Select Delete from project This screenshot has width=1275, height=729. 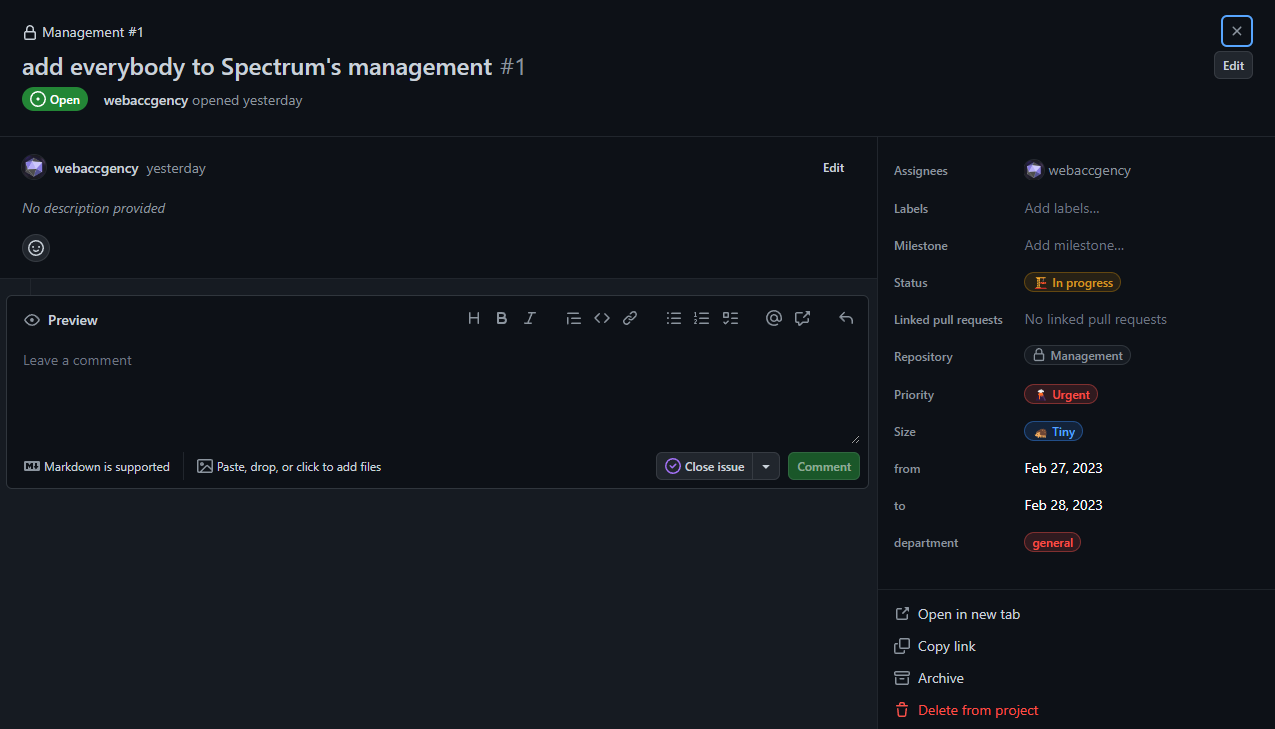pyautogui.click(x=966, y=710)
